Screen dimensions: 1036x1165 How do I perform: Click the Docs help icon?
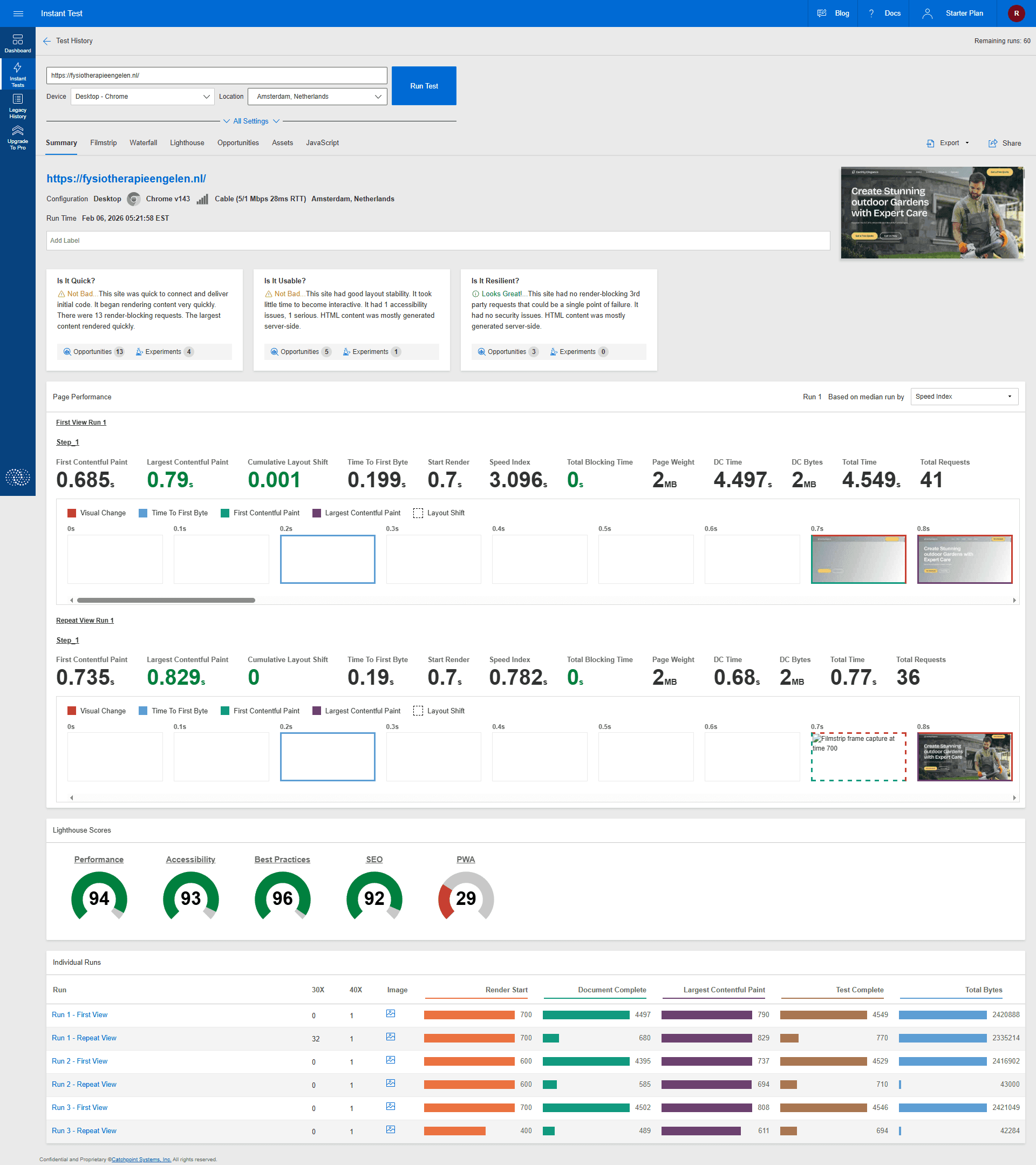click(871, 13)
